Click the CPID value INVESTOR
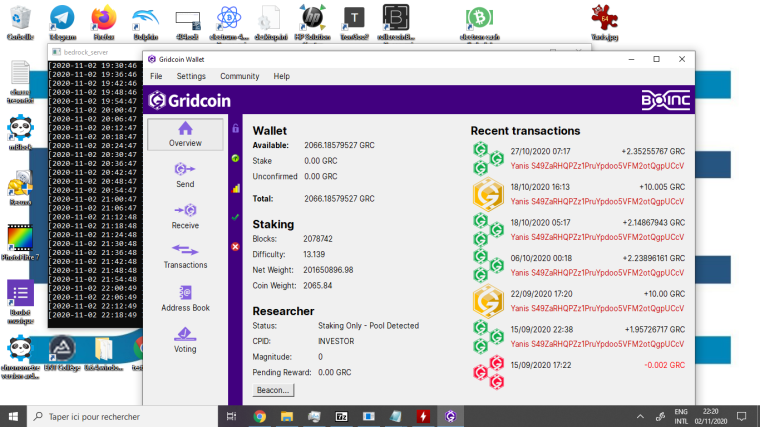Image resolution: width=760 pixels, height=427 pixels. (x=336, y=341)
